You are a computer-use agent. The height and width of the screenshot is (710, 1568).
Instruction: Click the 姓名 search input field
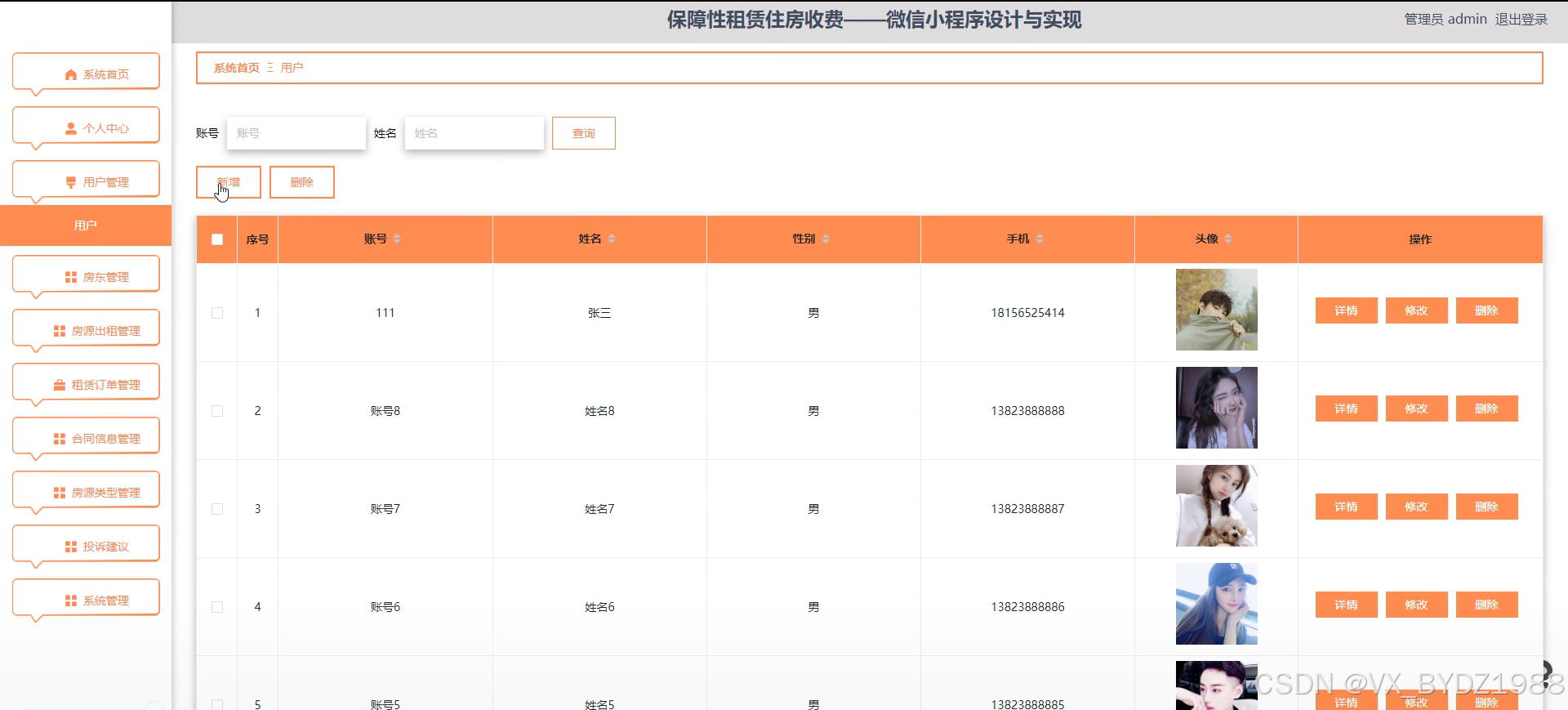pyautogui.click(x=474, y=133)
